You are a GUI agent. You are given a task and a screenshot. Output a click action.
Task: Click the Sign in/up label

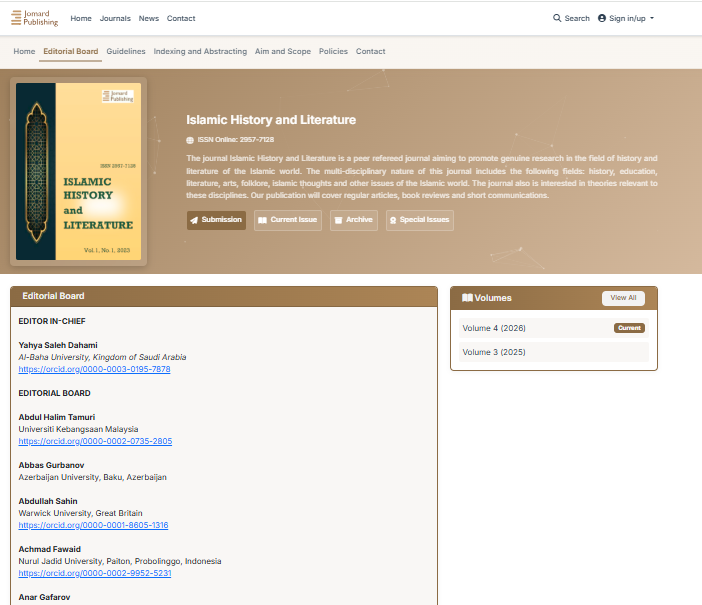coord(627,18)
